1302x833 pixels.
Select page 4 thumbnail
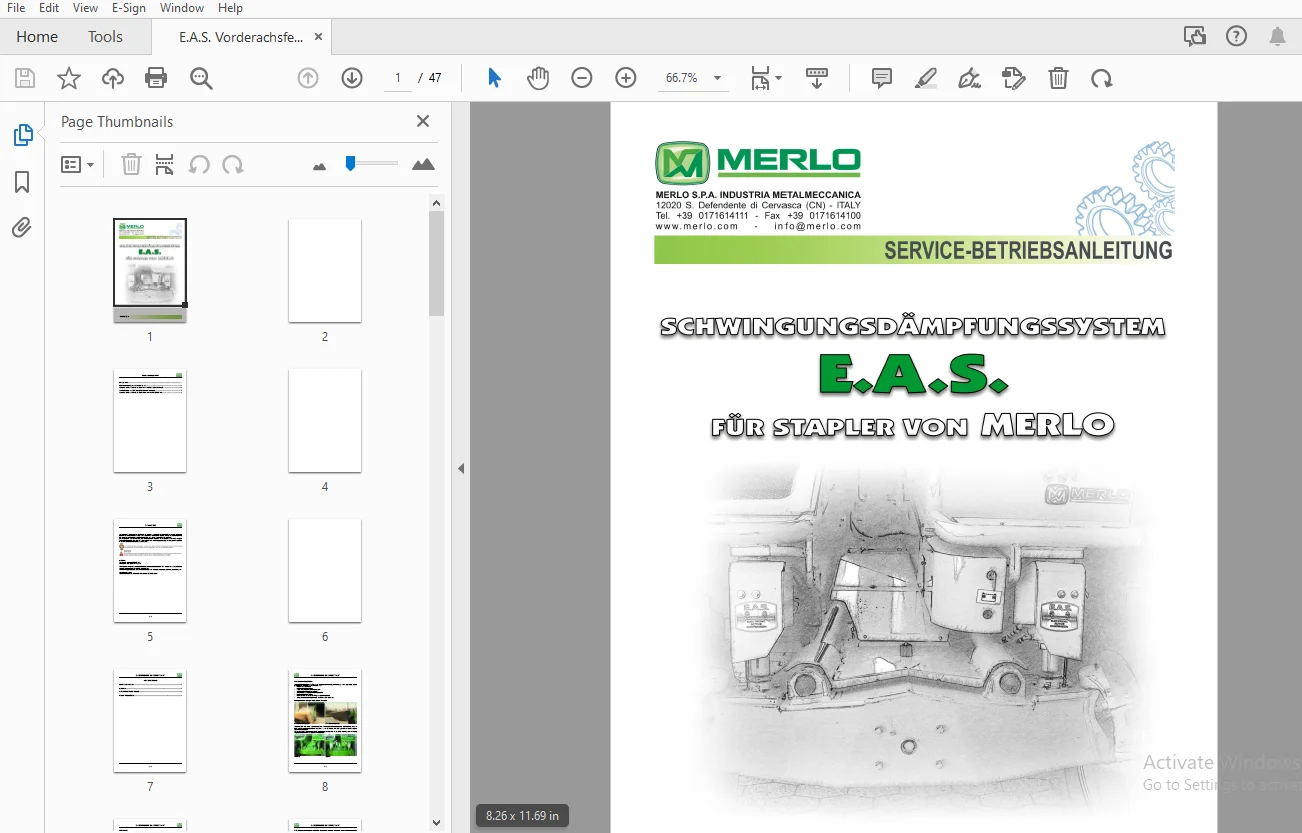(325, 420)
